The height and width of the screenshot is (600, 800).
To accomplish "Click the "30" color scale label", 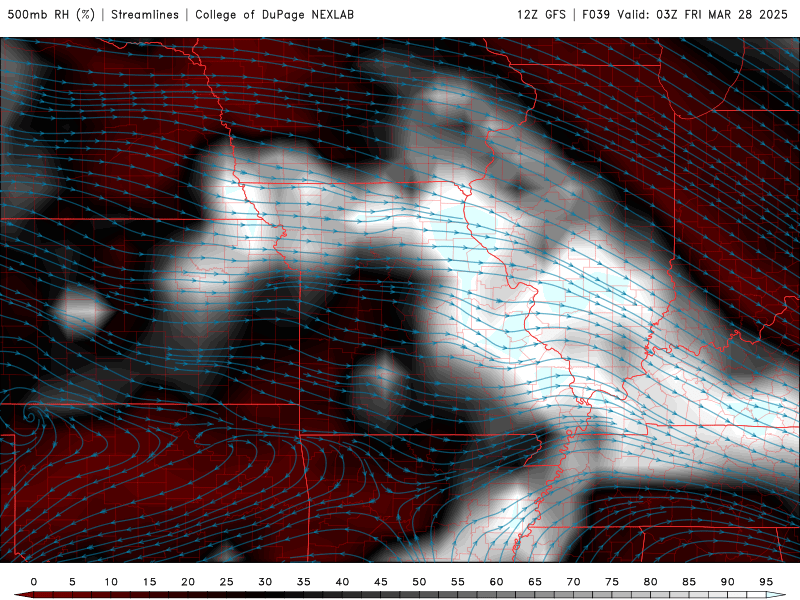I will point(265,582).
